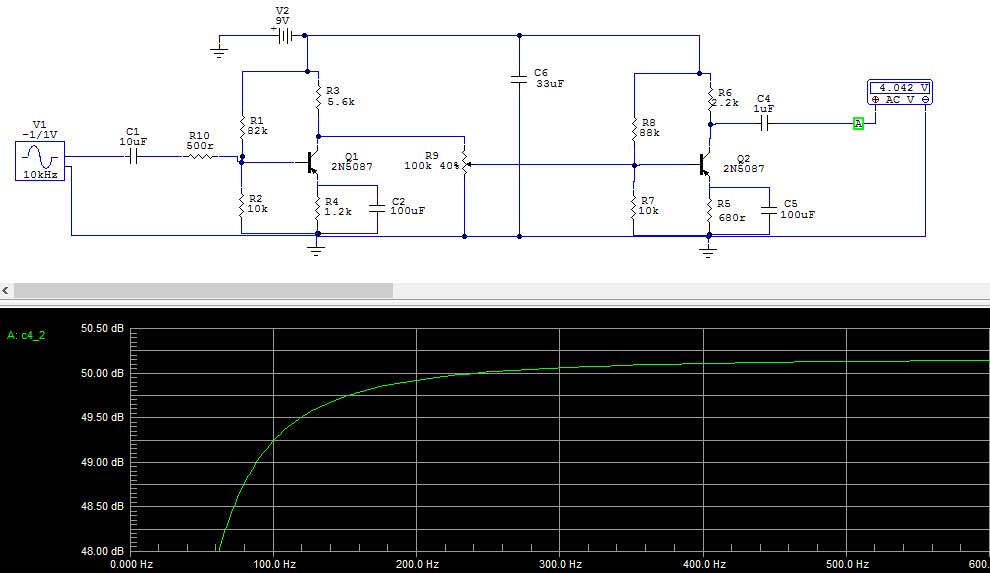Screen dimensions: 990x573
Task: Click the ground symbol left of V2
Action: coord(219,52)
